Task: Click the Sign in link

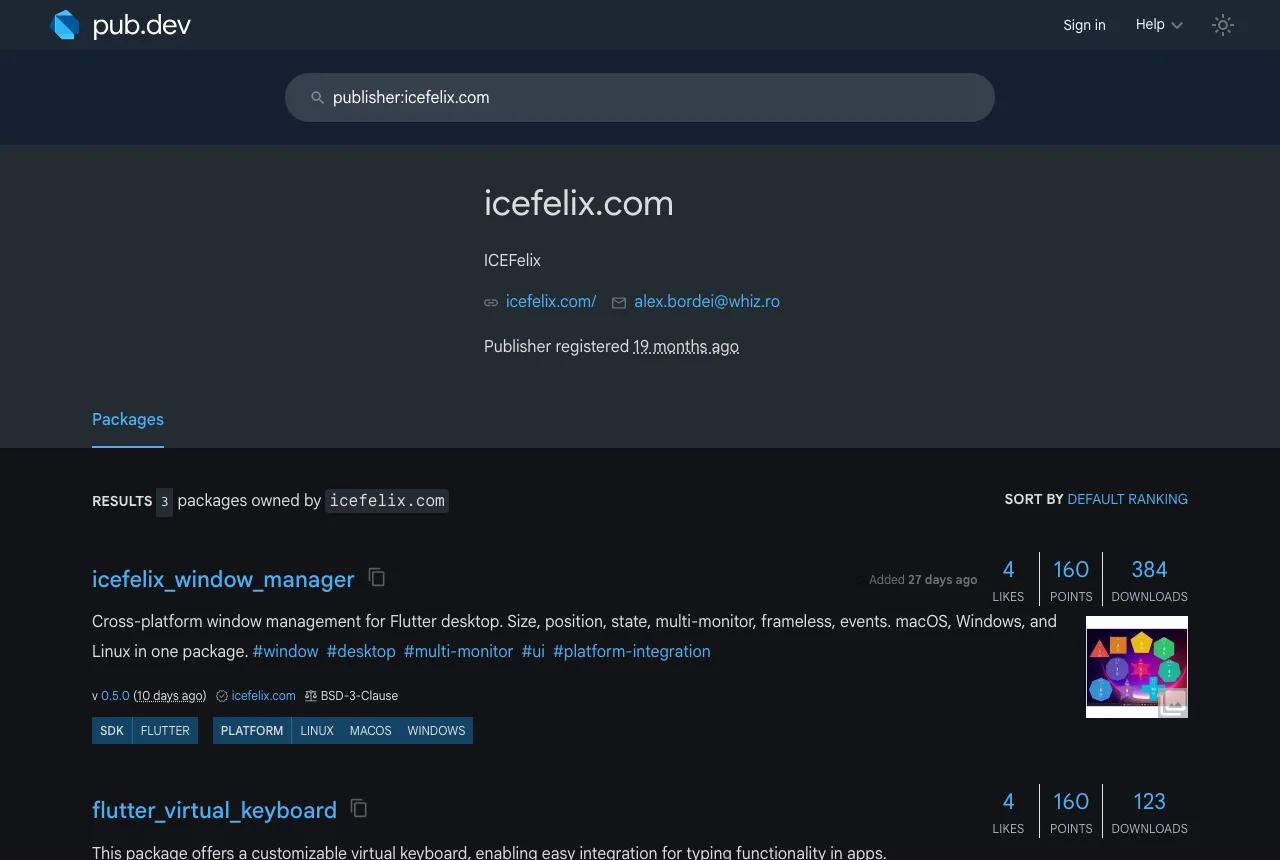Action: point(1084,25)
